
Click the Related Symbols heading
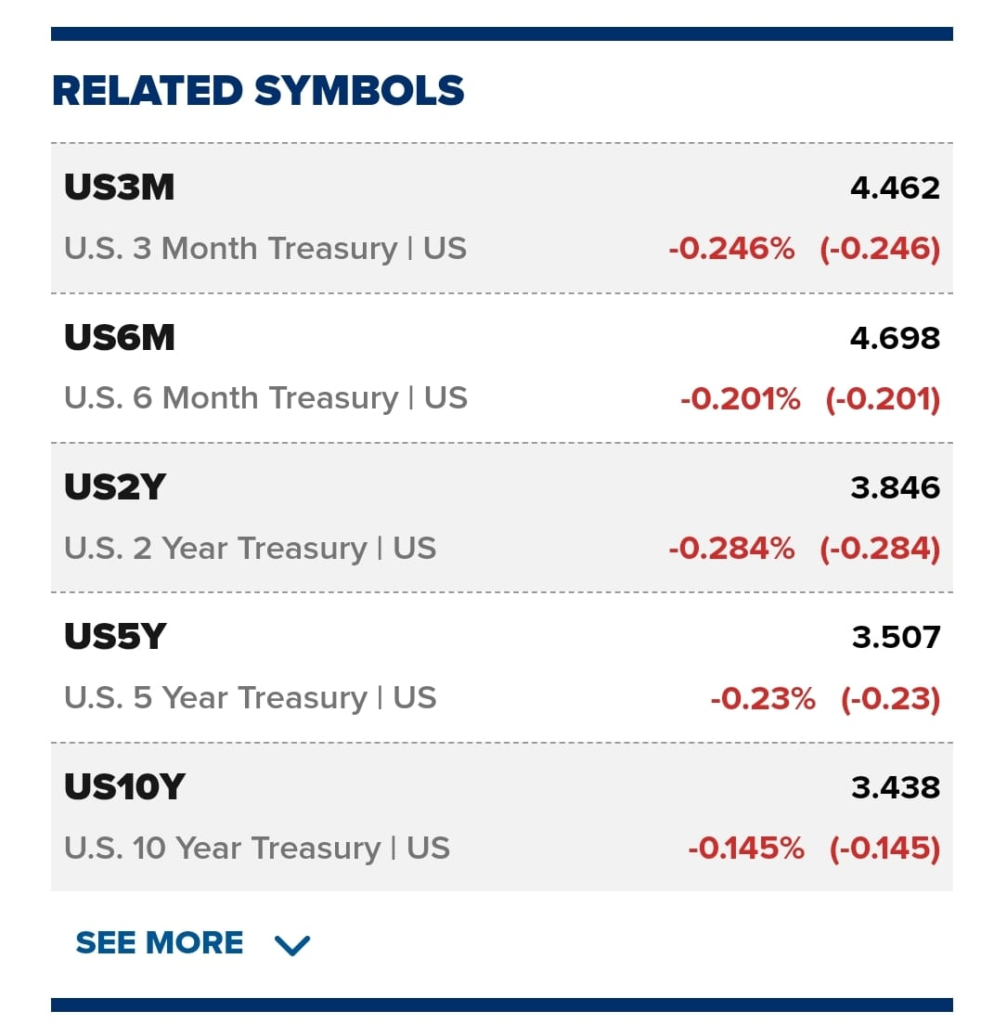[x=258, y=90]
